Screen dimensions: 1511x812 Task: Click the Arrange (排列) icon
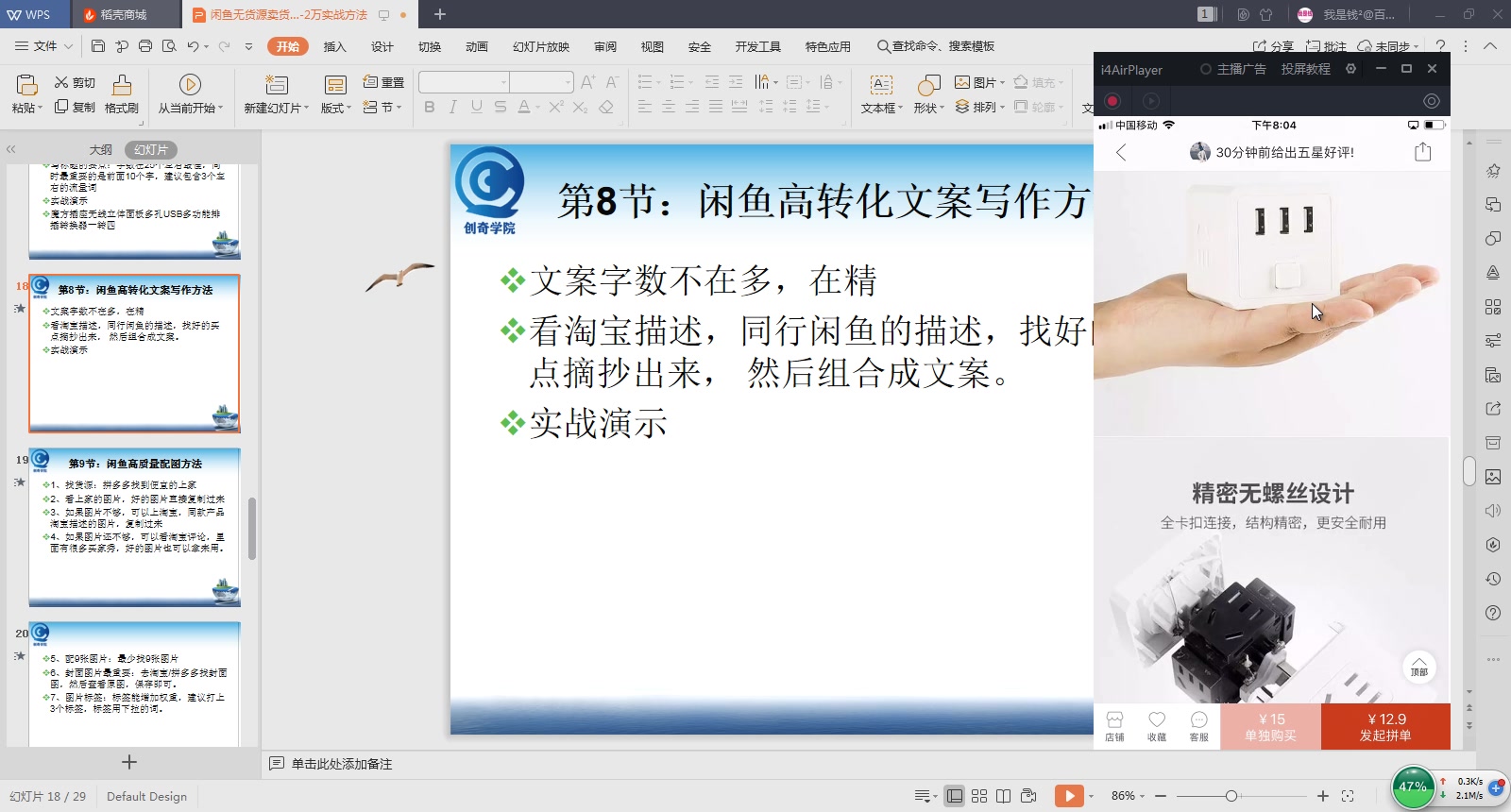coord(962,107)
